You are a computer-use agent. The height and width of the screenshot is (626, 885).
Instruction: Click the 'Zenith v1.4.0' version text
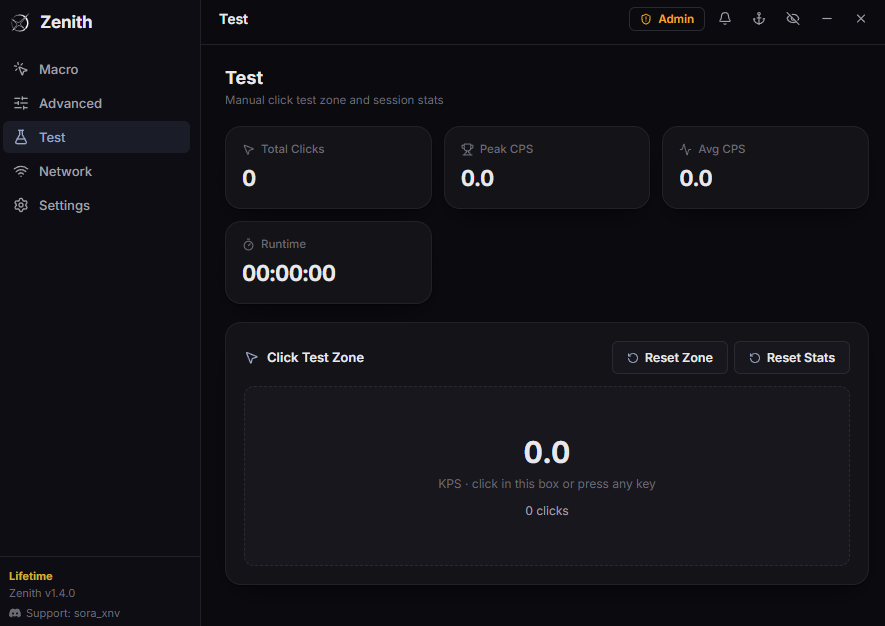42,593
